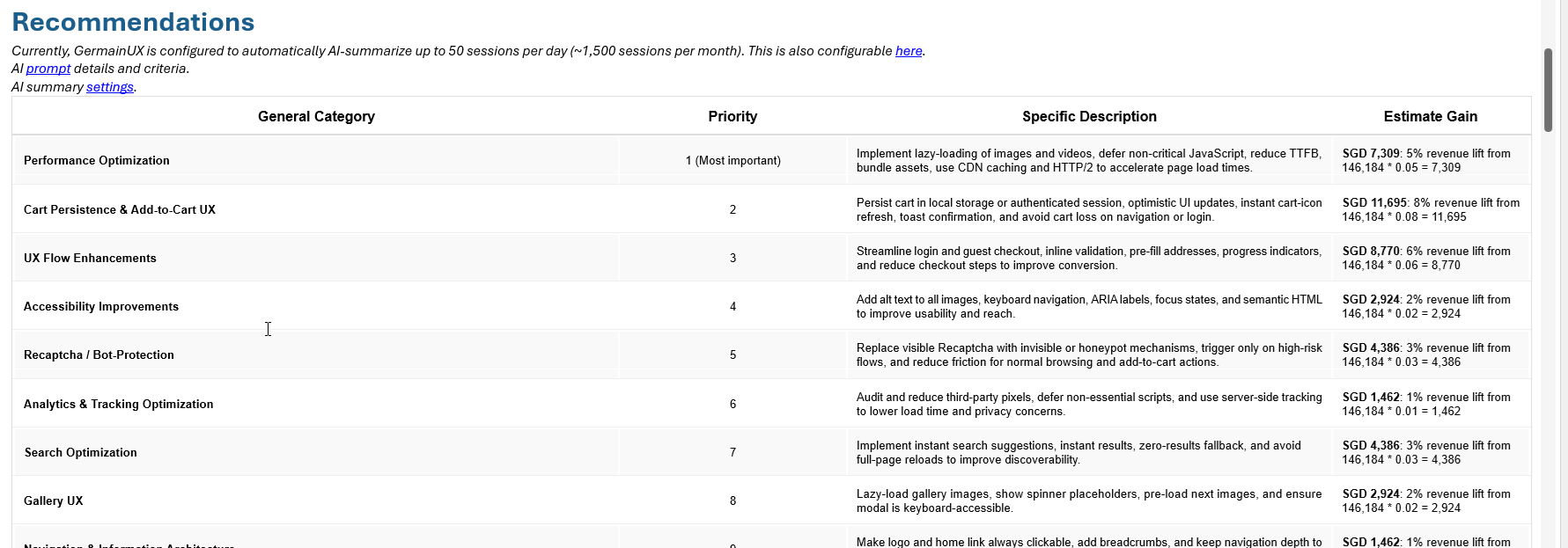Click the Search Optimization row label
This screenshot has width=1568, height=548.
pyautogui.click(x=81, y=452)
